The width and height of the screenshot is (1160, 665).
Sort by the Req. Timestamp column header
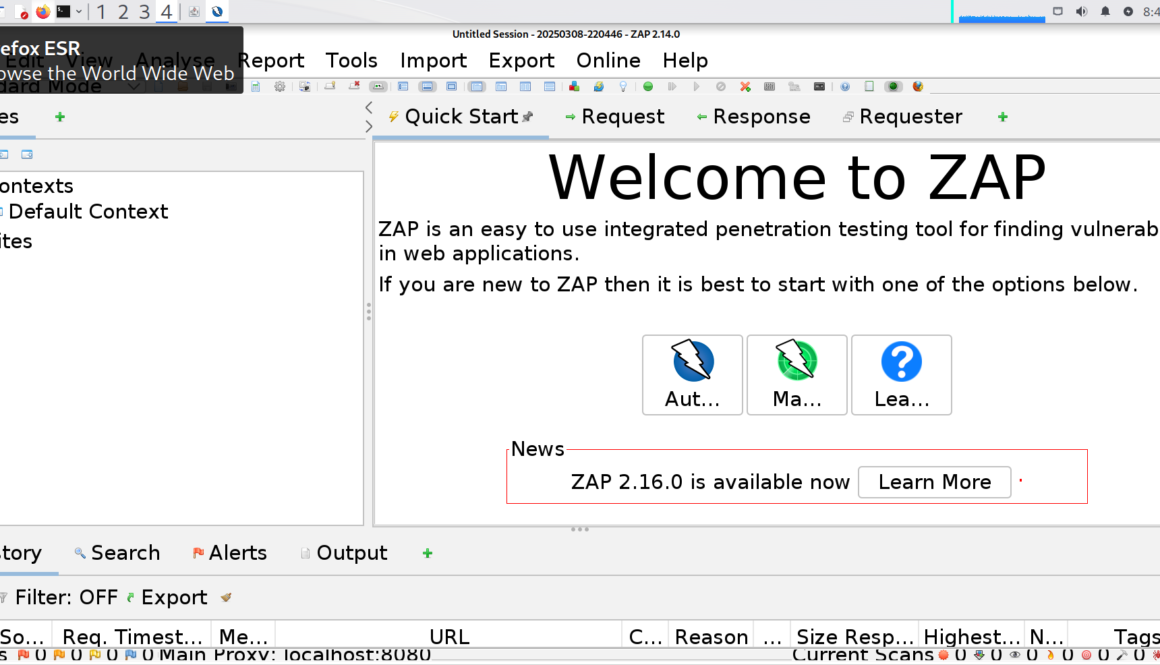(x=132, y=637)
